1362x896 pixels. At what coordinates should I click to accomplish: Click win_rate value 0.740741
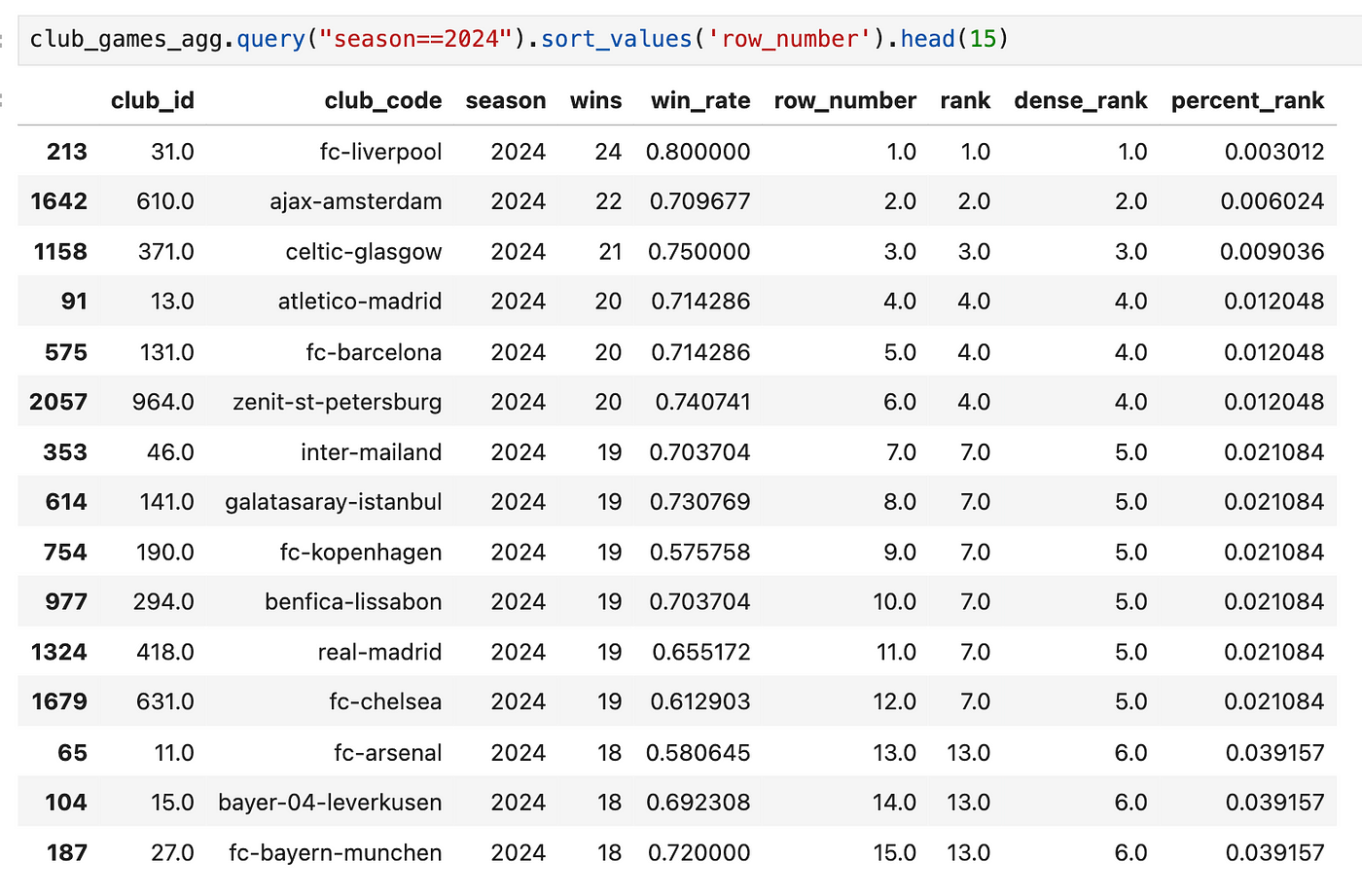tap(703, 402)
